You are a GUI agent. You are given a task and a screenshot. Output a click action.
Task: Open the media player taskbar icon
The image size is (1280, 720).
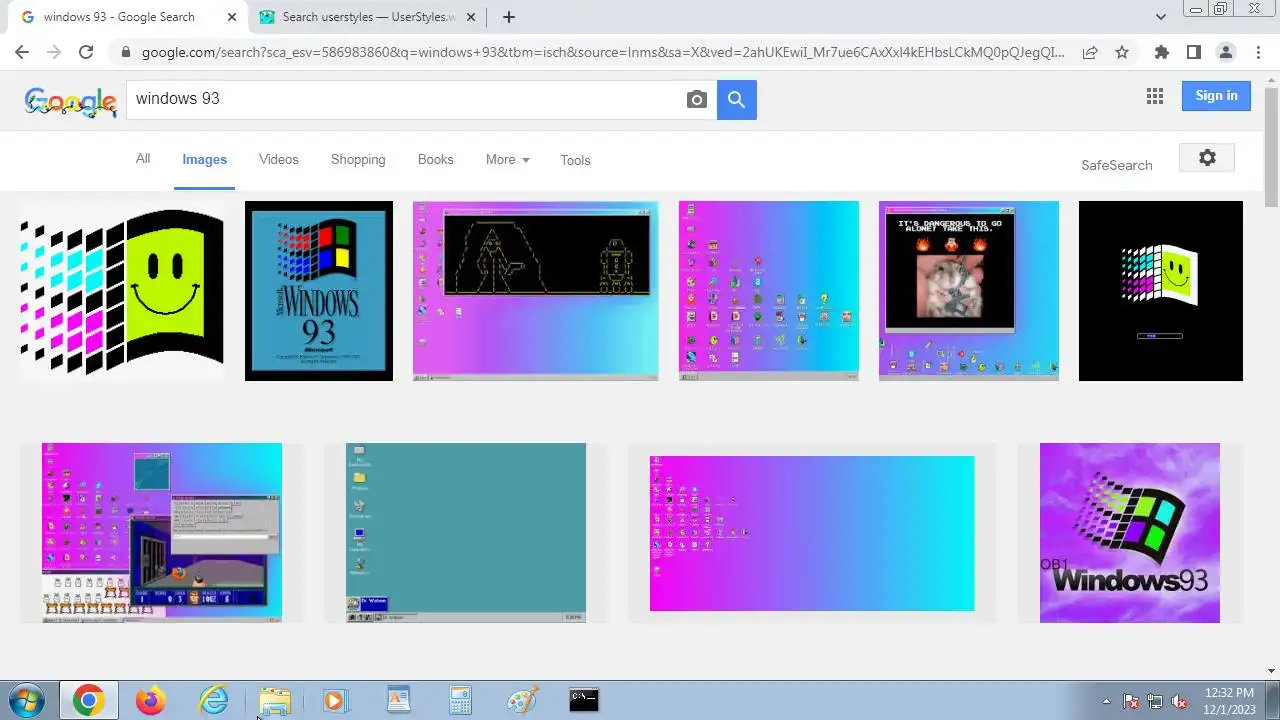point(335,700)
